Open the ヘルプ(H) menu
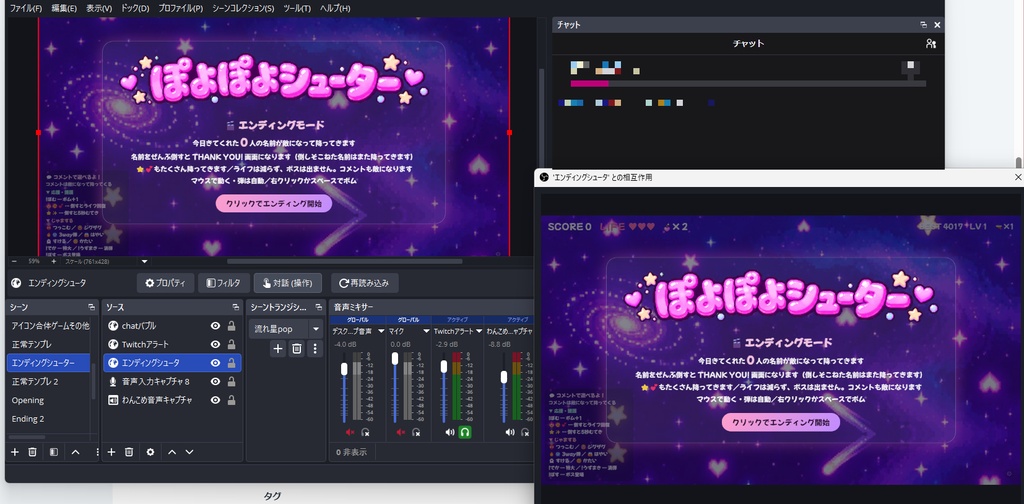Image resolution: width=1024 pixels, height=504 pixels. point(335,8)
